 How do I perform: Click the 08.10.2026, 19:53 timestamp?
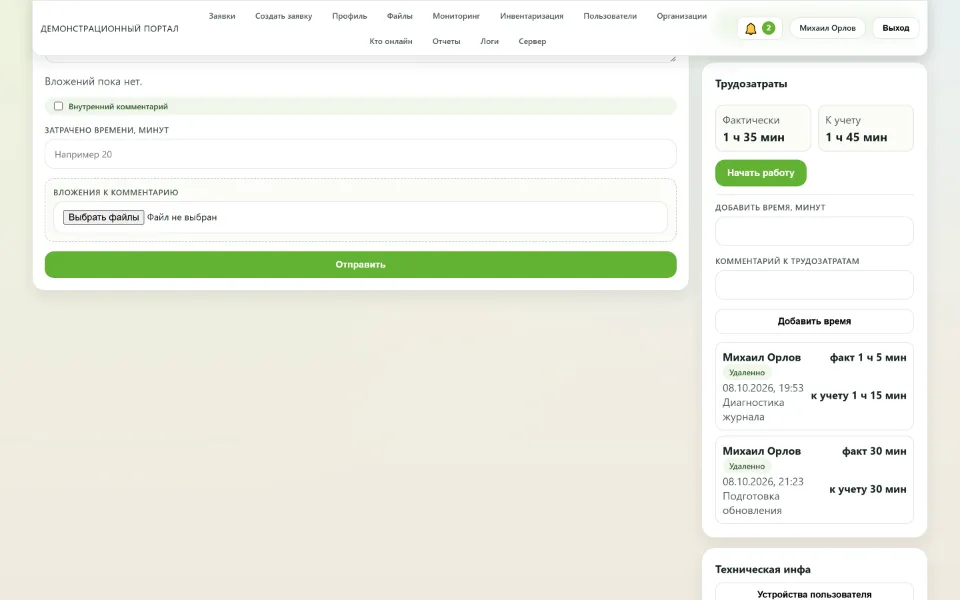(763, 388)
